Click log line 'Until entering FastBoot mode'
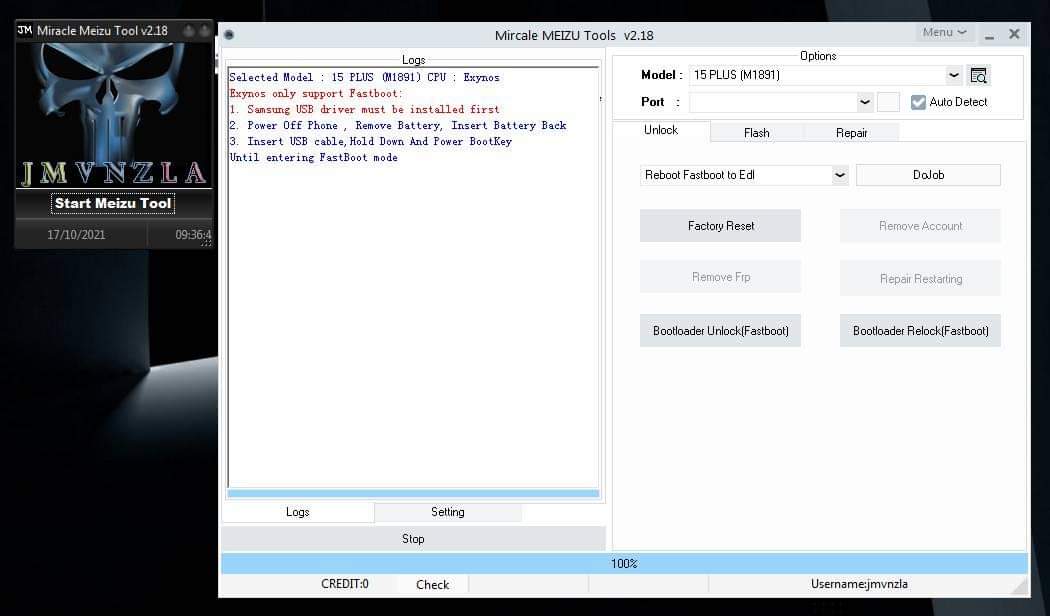This screenshot has height=616, width=1050. (313, 158)
